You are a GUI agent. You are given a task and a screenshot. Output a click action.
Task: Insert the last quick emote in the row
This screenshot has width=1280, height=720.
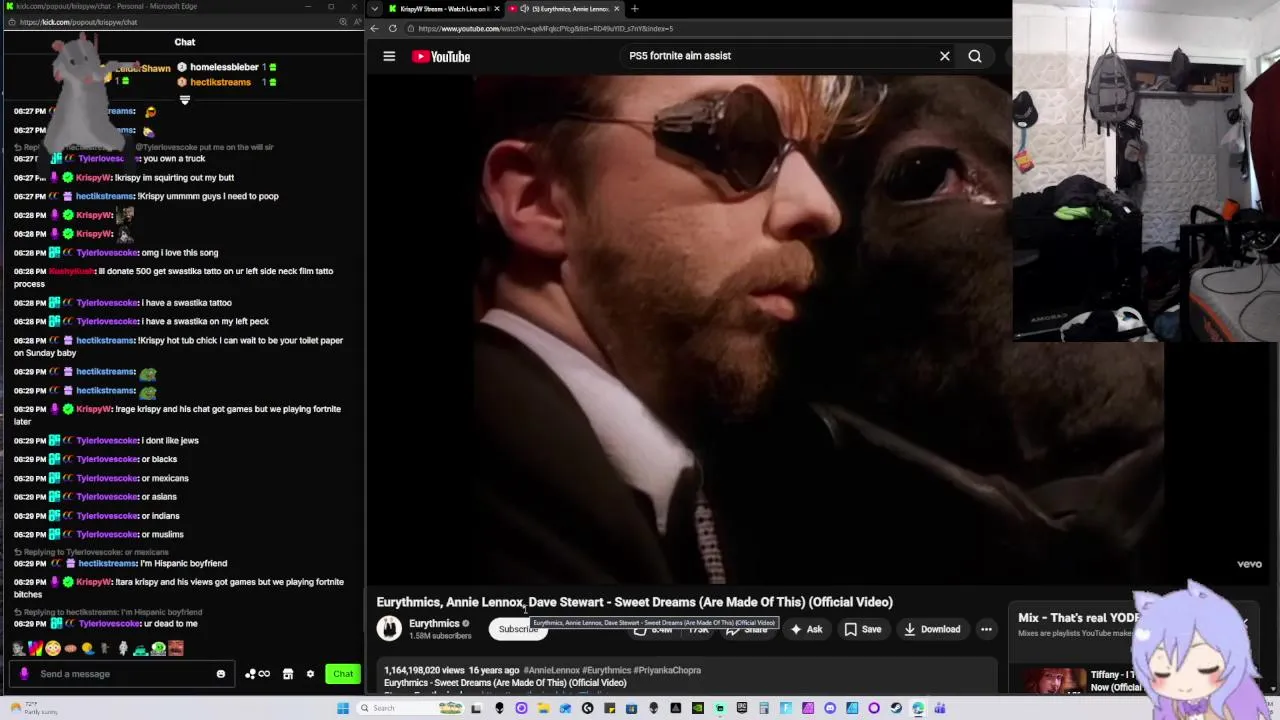(x=176, y=648)
